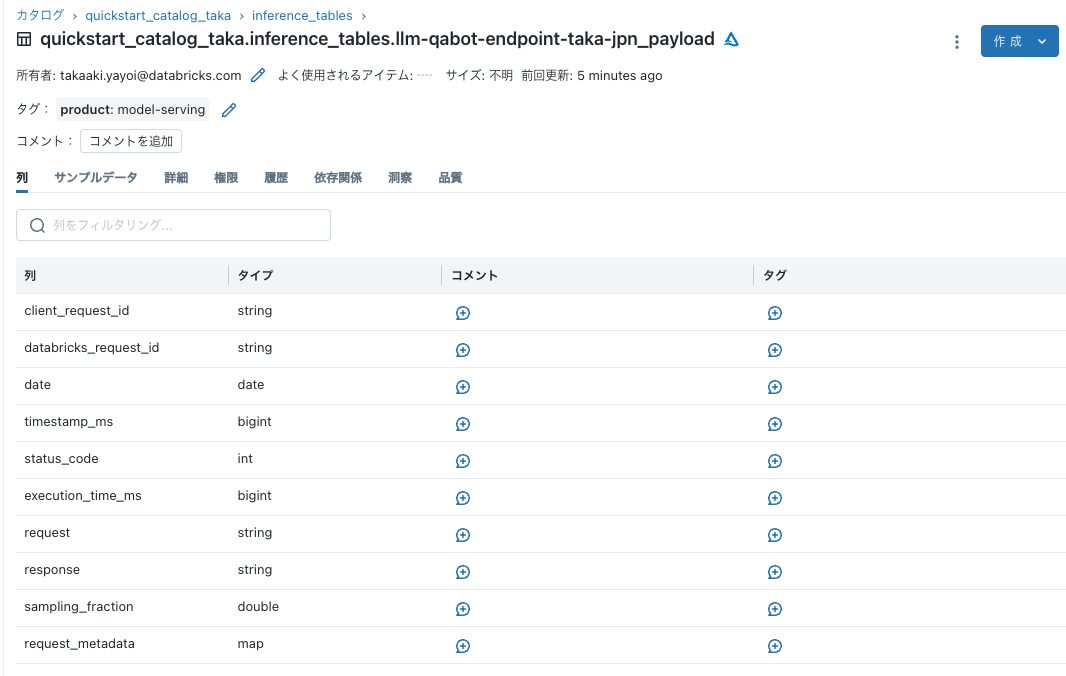Click the コメントを追加 button
The height and width of the screenshot is (676, 1066).
[x=130, y=141]
